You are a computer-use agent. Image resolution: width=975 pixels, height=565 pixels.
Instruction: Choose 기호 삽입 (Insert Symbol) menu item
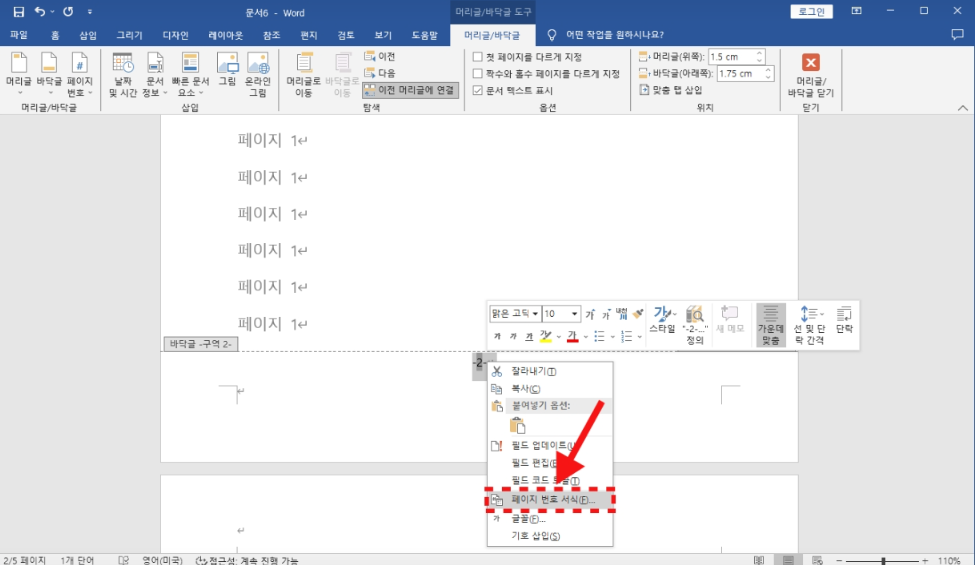click(x=550, y=536)
